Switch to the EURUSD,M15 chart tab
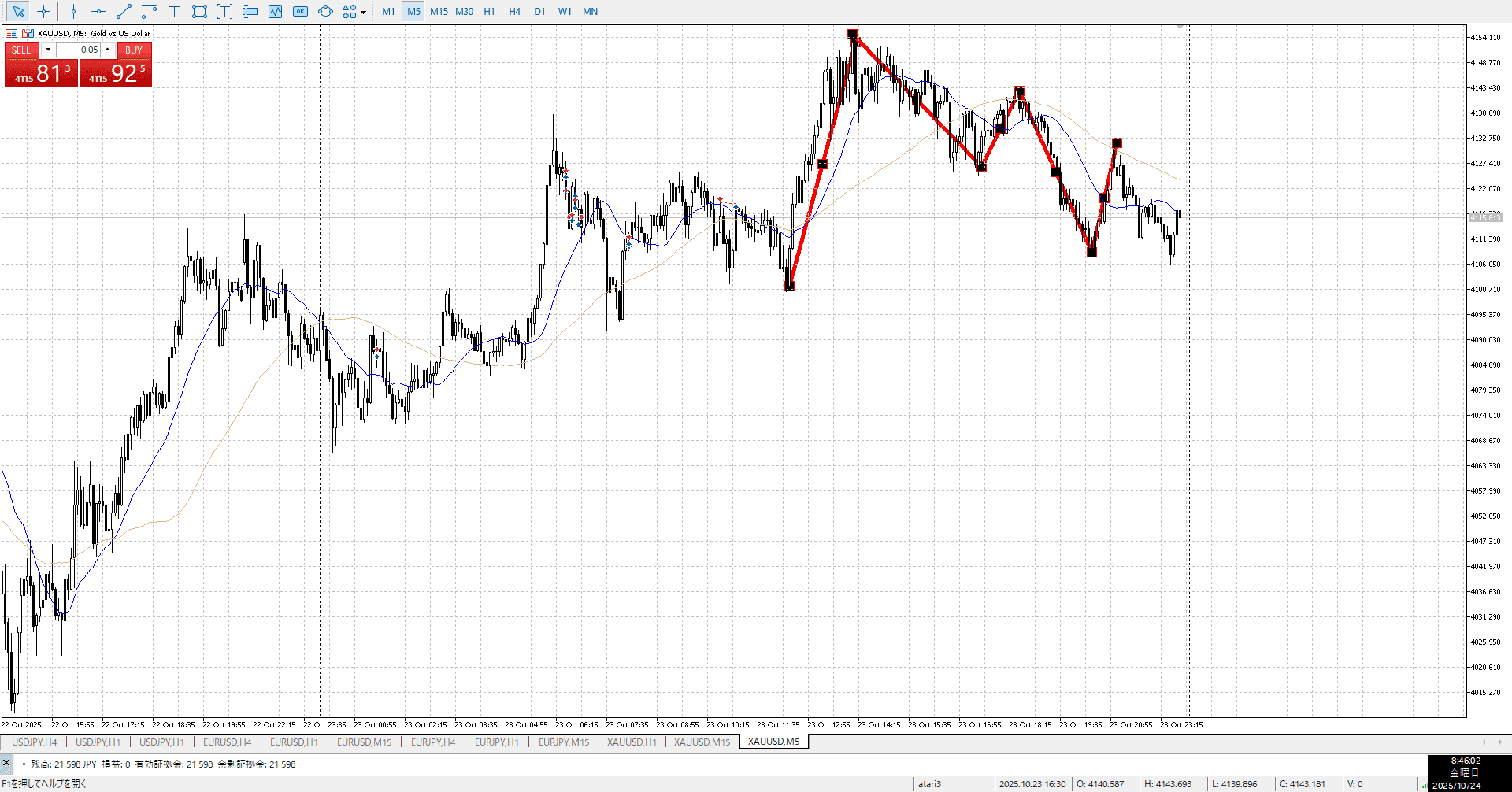Screen dimensions: 1512x792 pyautogui.click(x=364, y=742)
